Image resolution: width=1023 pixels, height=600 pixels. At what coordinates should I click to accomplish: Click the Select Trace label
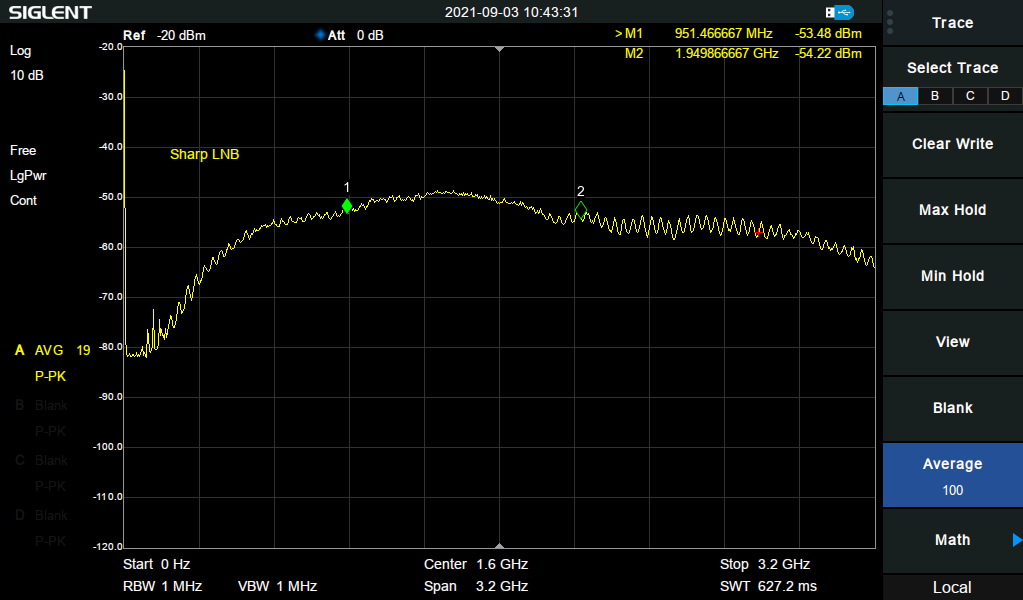click(x=953, y=68)
